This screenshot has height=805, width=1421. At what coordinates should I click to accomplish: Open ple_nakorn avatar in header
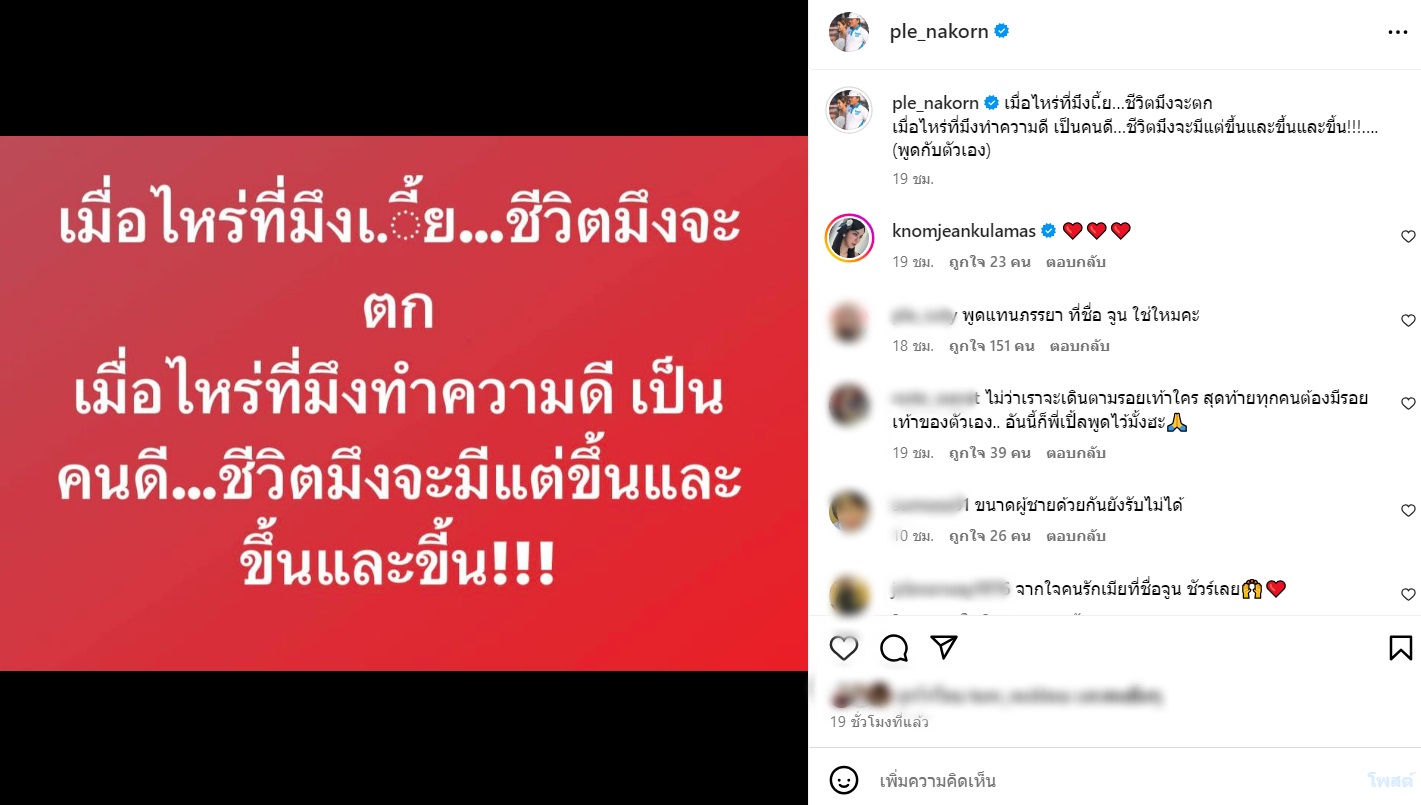pos(849,32)
